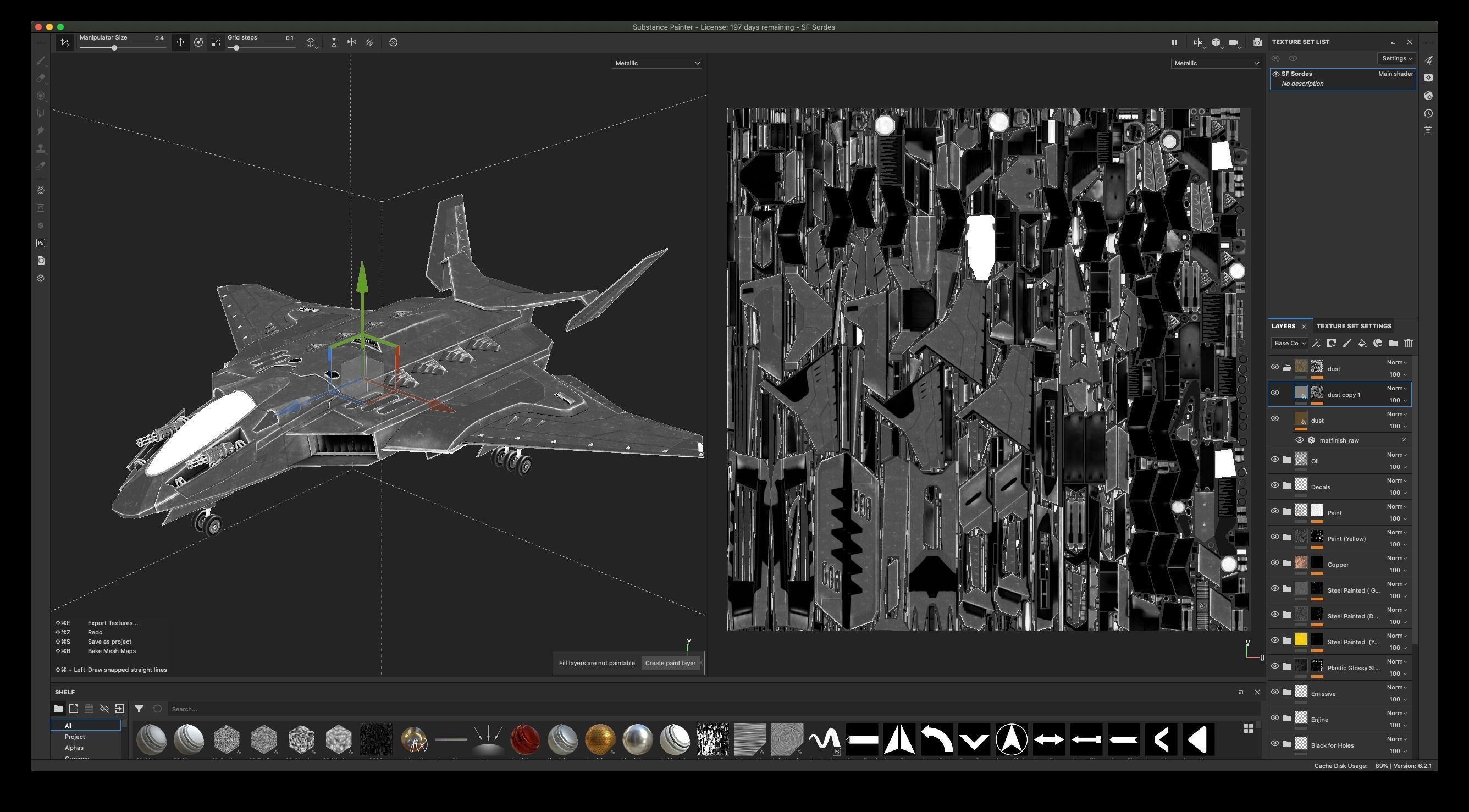1469x812 pixels.
Task: Select the Smudge tool
Action: [41, 131]
